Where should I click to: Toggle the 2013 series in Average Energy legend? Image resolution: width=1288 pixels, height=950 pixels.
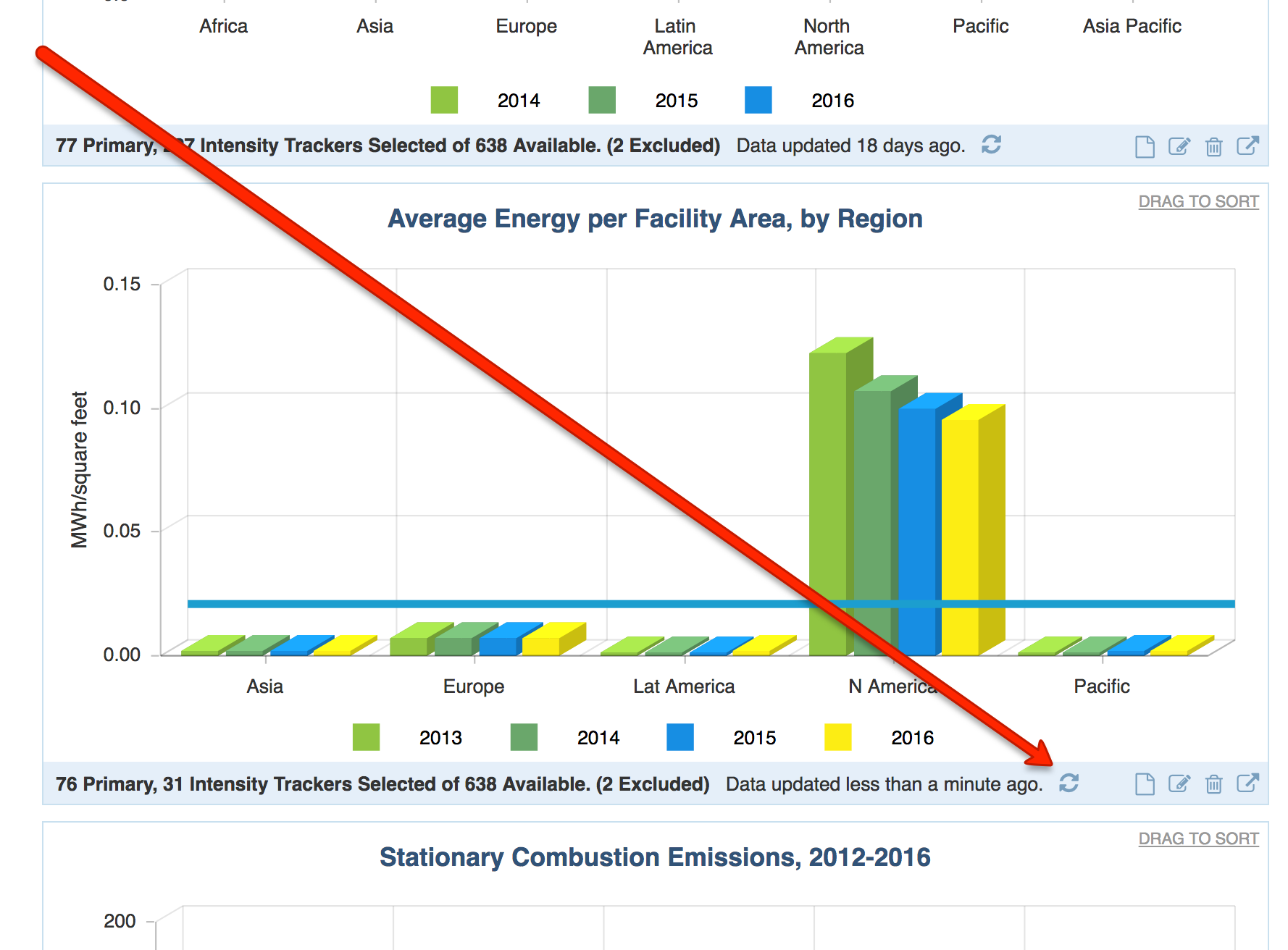coord(440,738)
